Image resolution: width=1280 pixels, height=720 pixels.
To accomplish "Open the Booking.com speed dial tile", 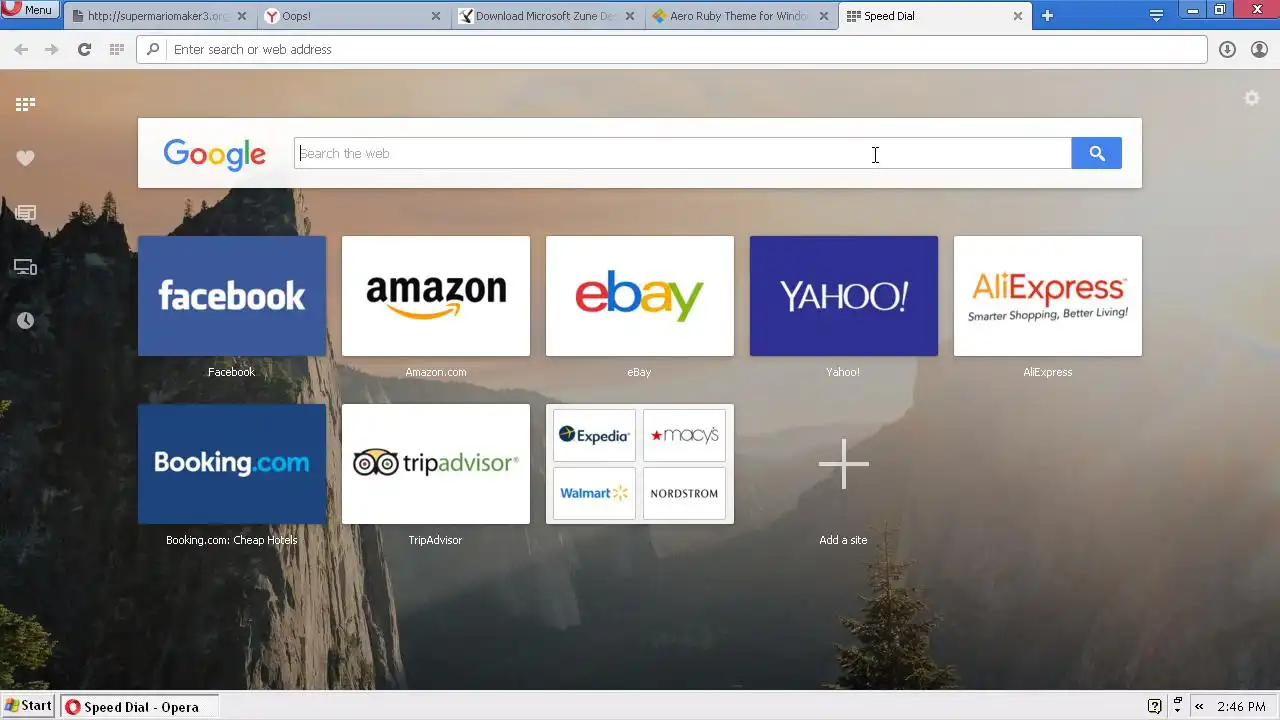I will [x=232, y=464].
